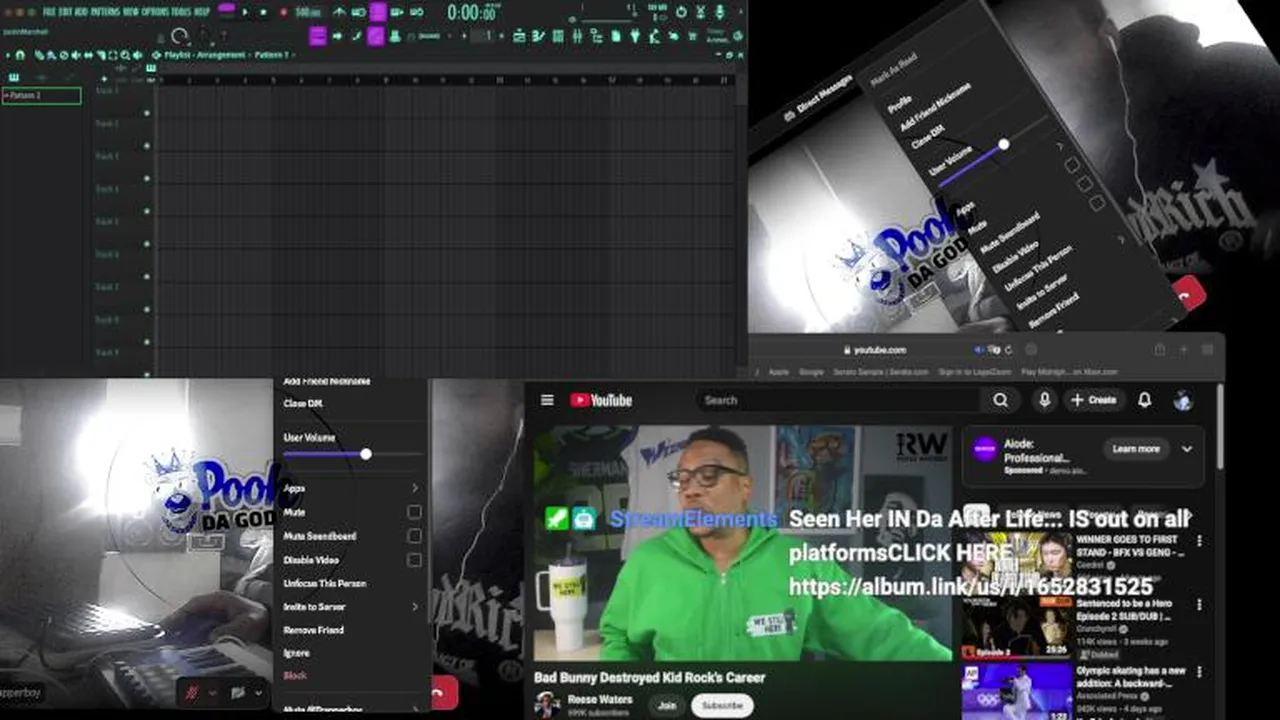Toggle FL Studio pattern/song mode switch
The height and width of the screenshot is (720, 1280).
(227, 12)
